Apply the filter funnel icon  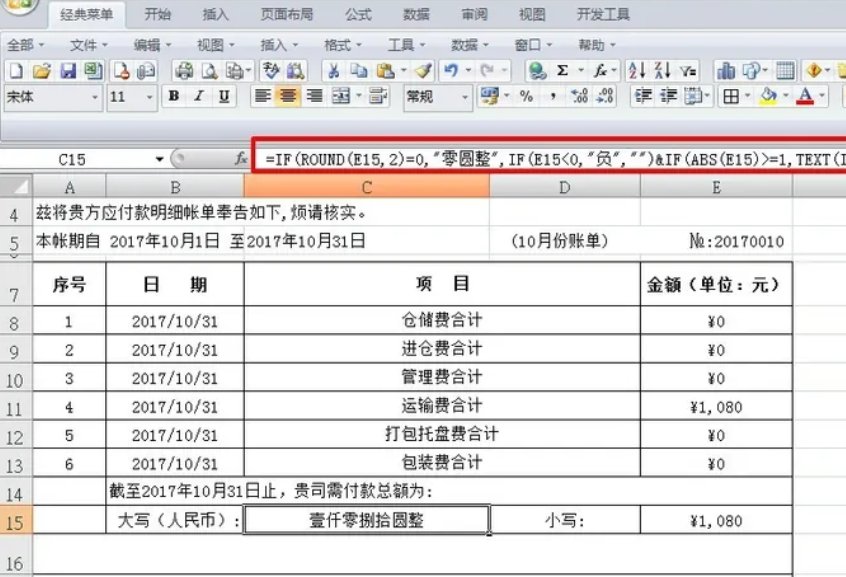coord(688,71)
